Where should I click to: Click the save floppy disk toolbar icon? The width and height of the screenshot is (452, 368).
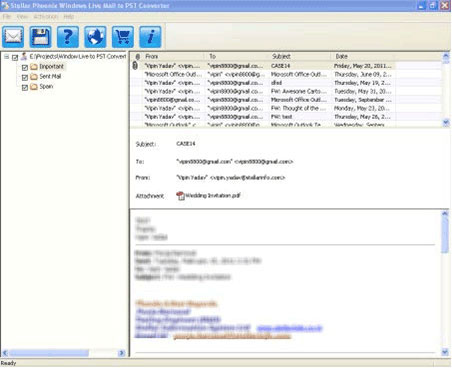point(40,36)
